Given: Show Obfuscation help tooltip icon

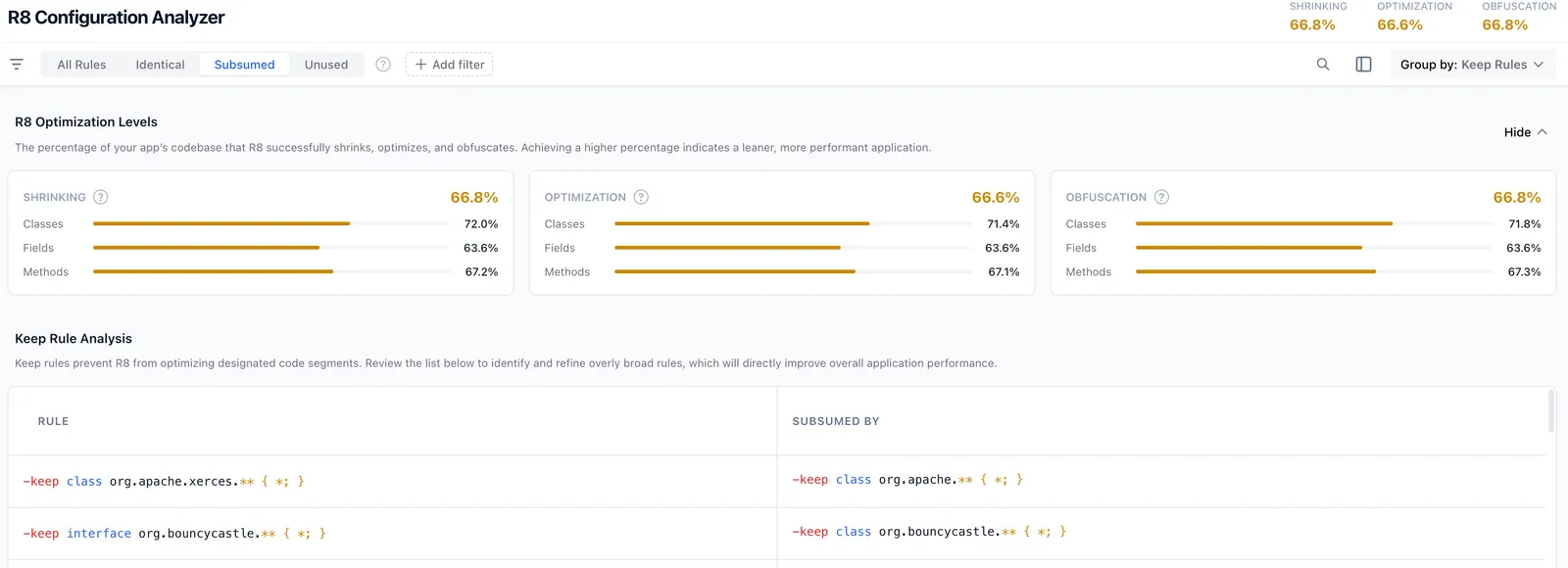Looking at the screenshot, I should 1161,197.
